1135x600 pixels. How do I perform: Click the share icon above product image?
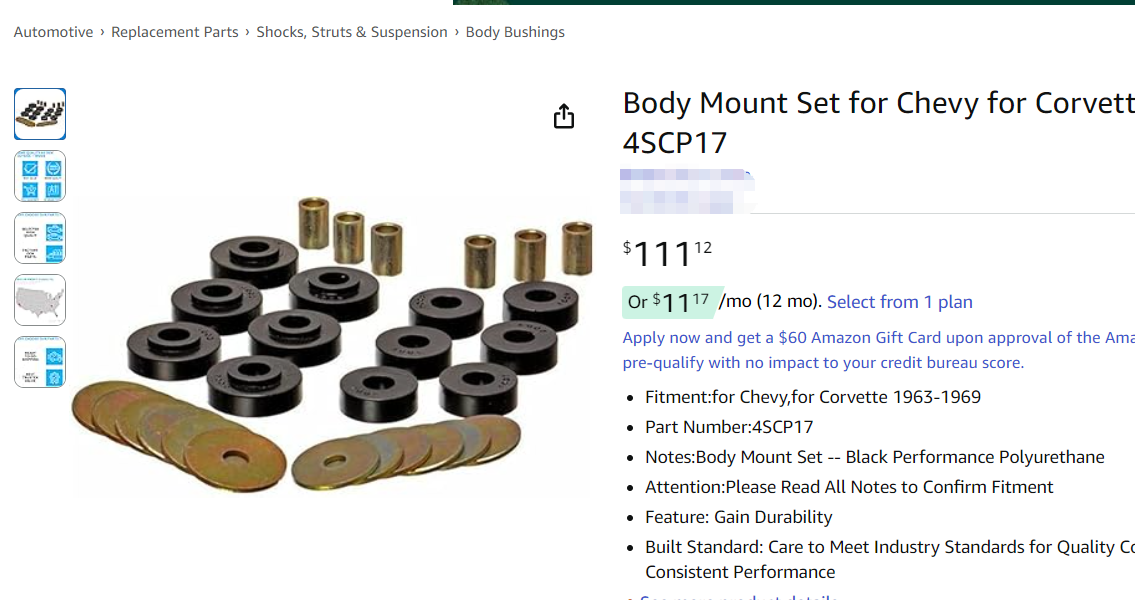pos(564,117)
